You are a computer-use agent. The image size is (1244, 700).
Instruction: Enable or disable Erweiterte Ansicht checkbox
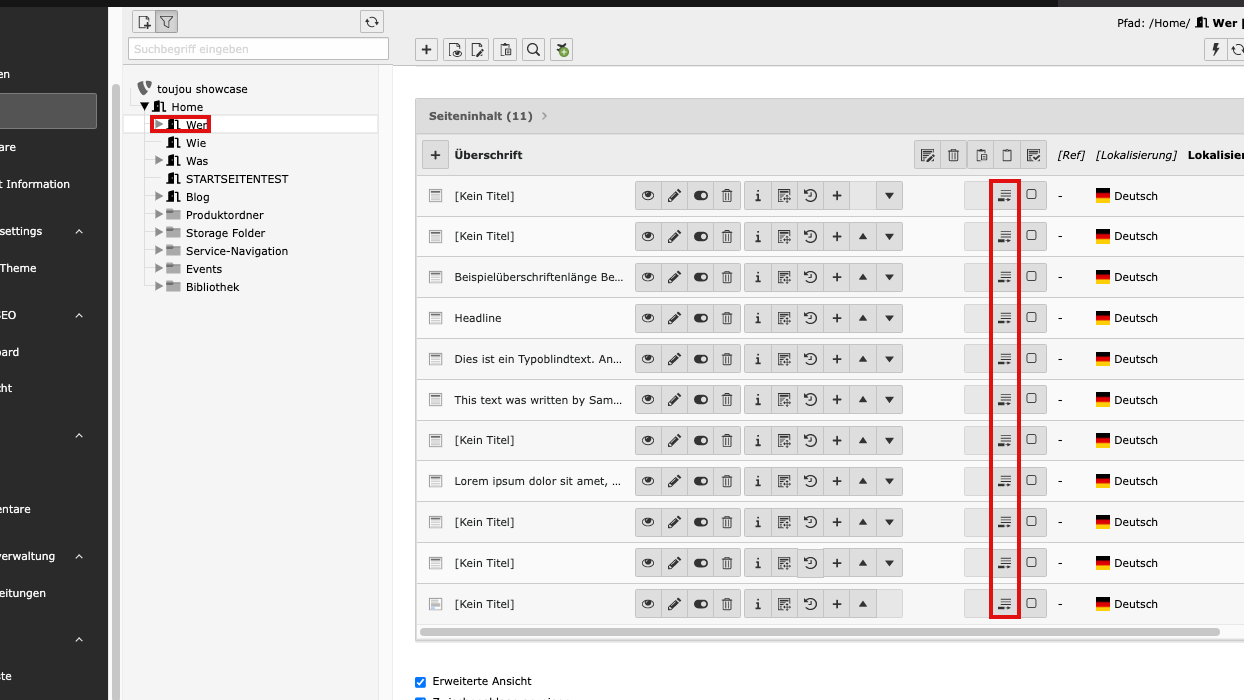point(421,681)
